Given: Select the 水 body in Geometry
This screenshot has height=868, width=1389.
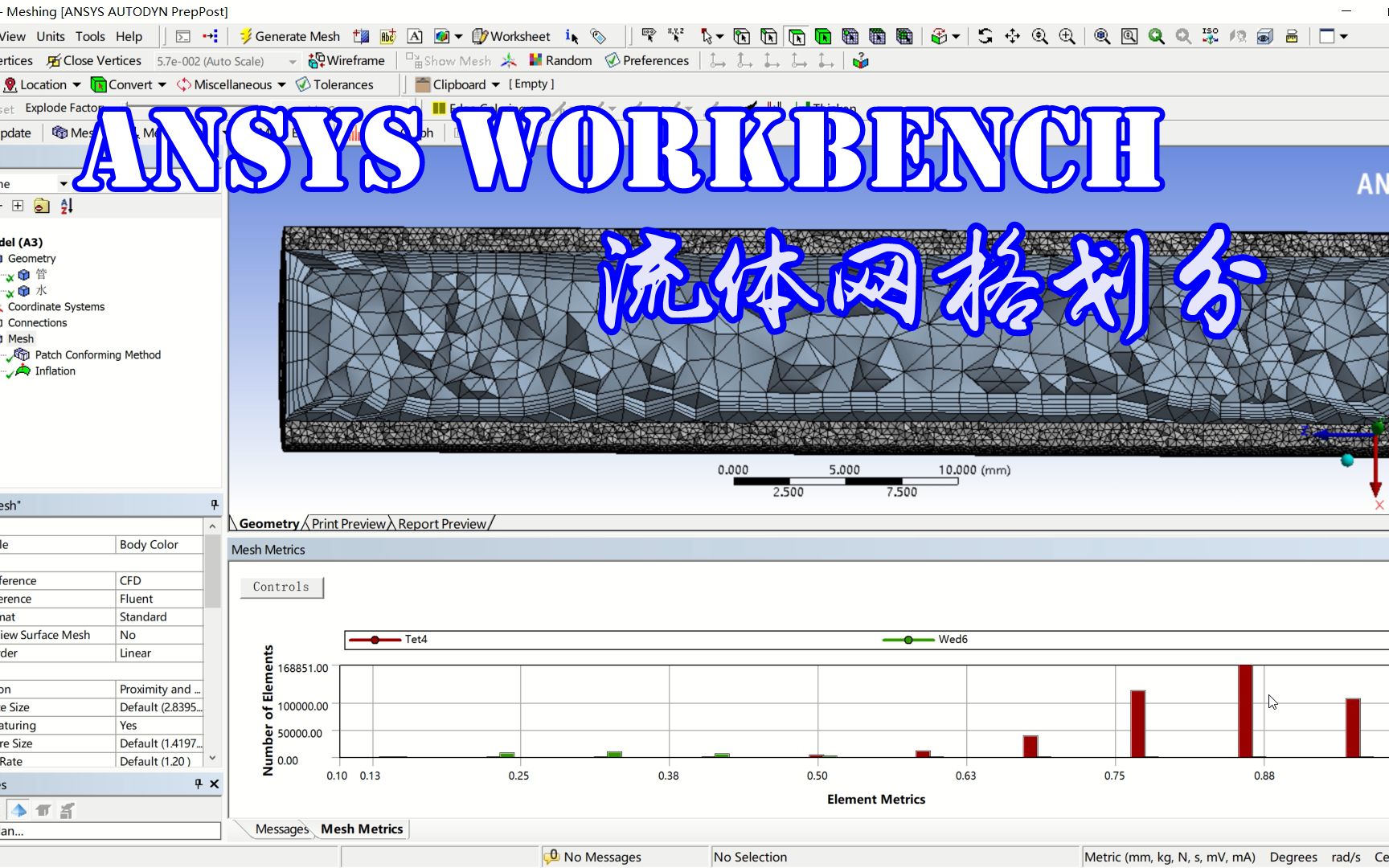Looking at the screenshot, I should (41, 290).
